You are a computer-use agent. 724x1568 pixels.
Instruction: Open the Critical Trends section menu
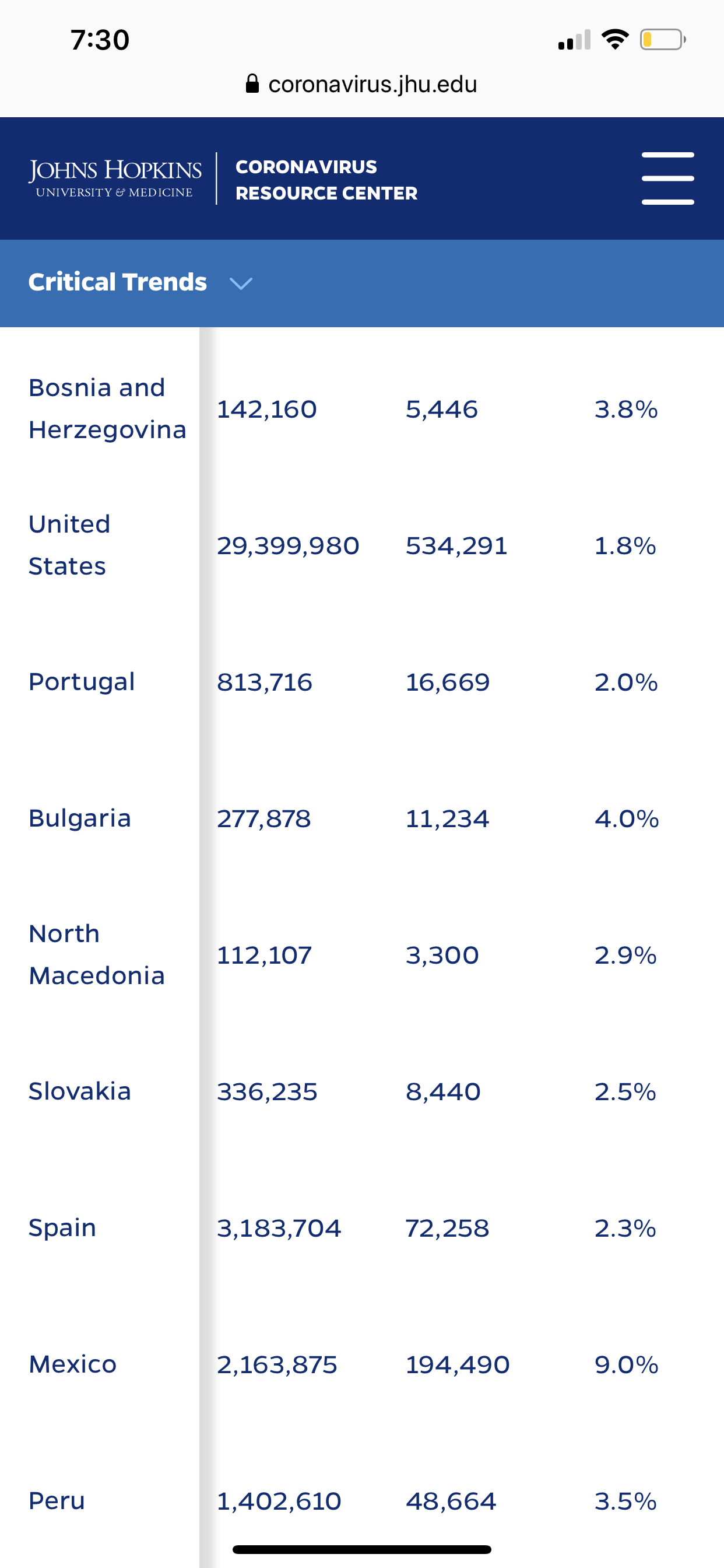(117, 282)
